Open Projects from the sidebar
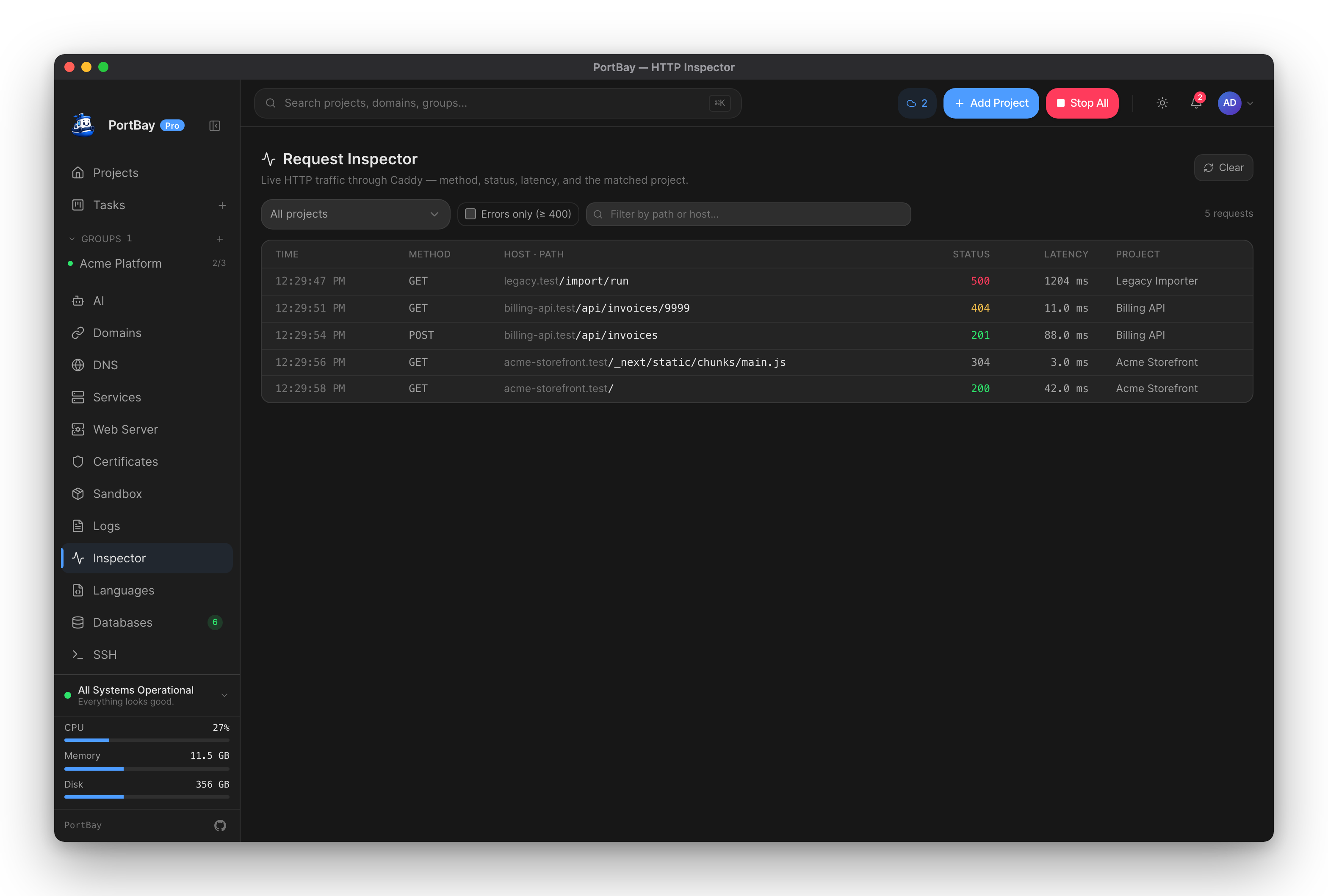 147,173
